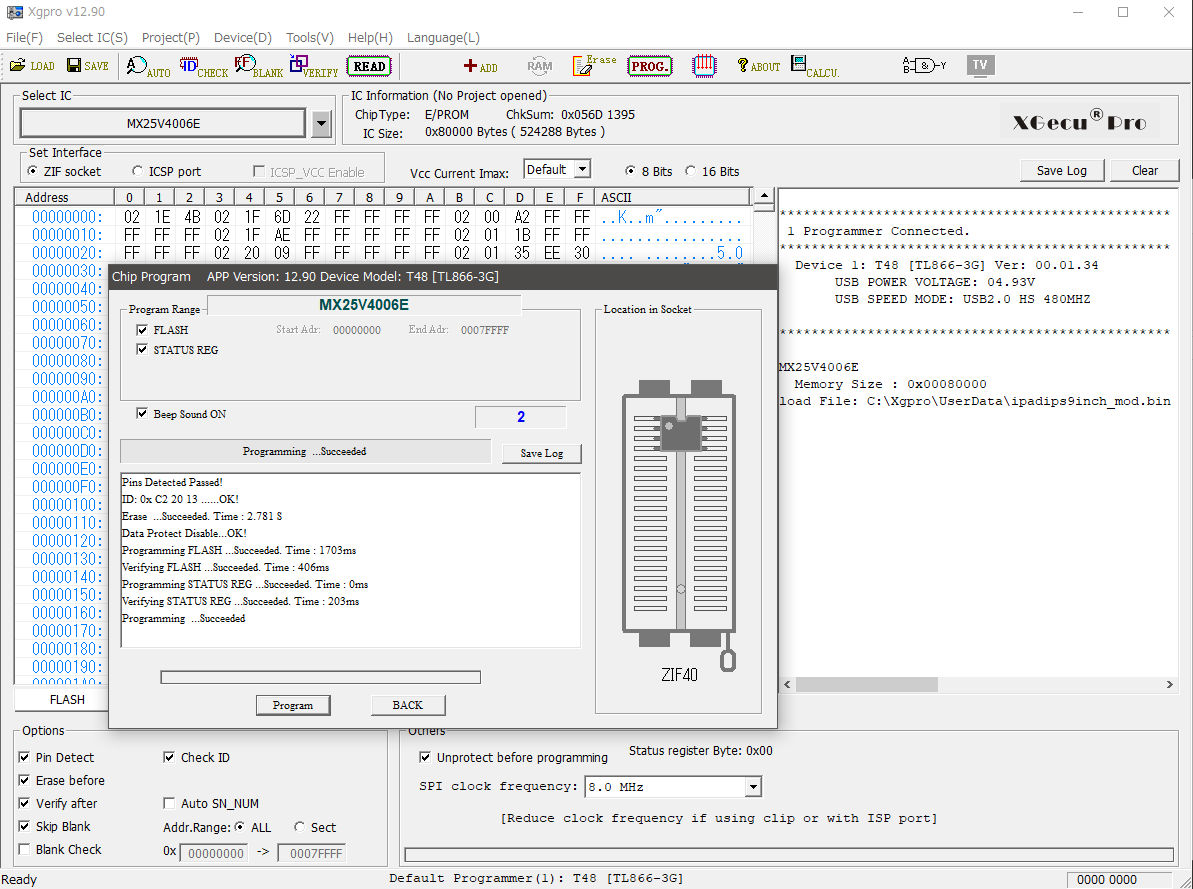Click the bottom main progress bar
This screenshot has width=1193, height=889.
pyautogui.click(x=789, y=854)
